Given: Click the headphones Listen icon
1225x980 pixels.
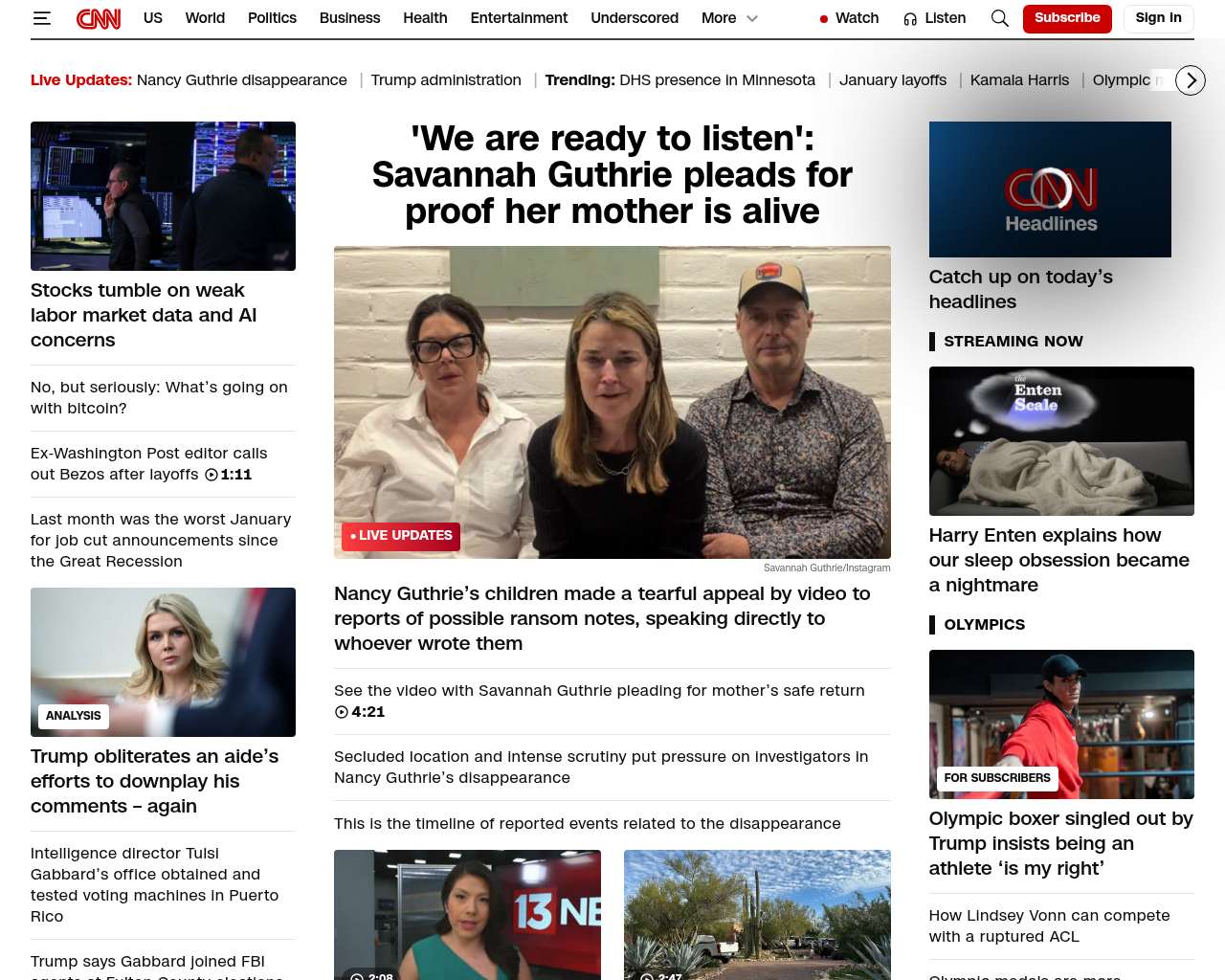Looking at the screenshot, I should tap(910, 19).
